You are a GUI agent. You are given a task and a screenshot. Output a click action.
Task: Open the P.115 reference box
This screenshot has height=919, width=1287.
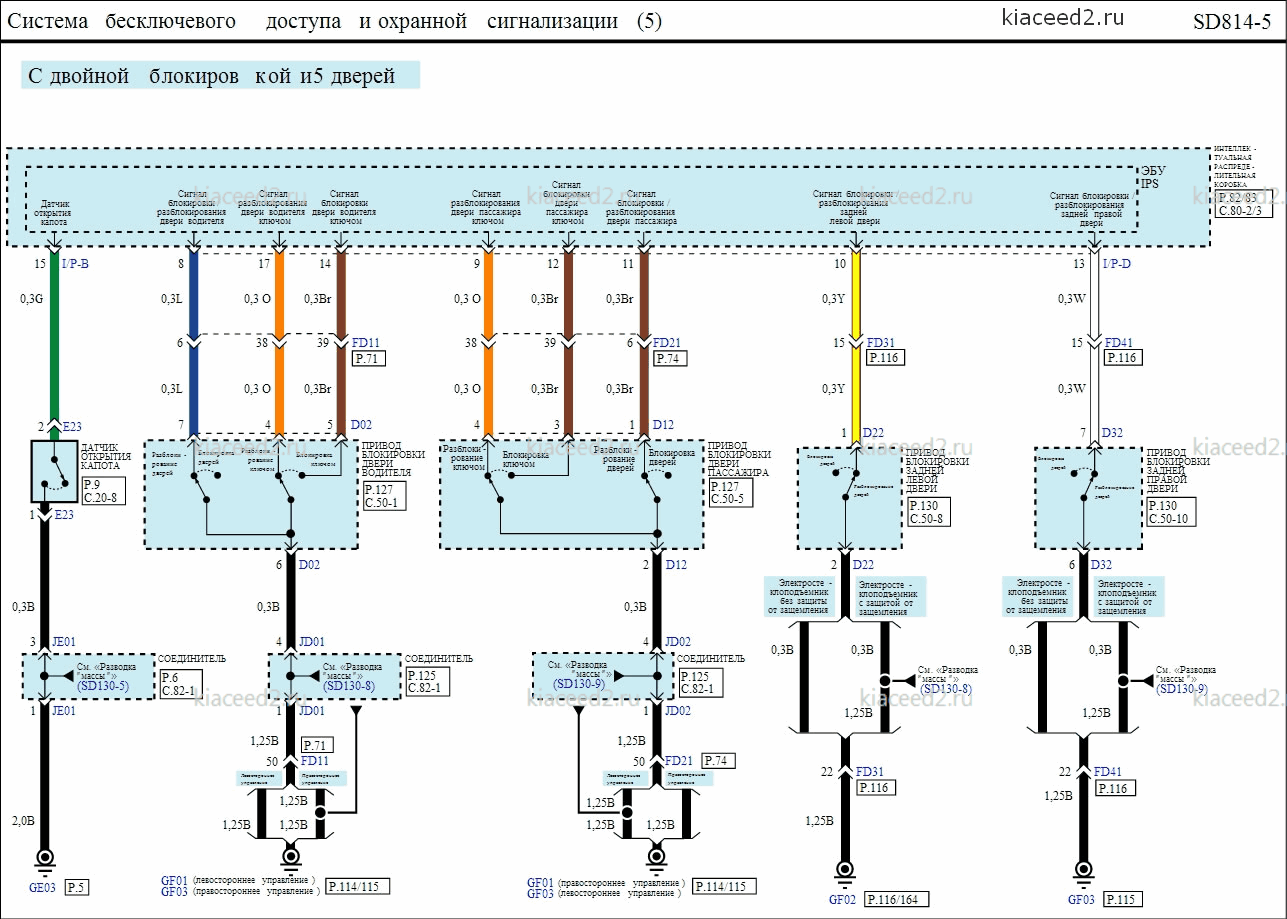tap(1121, 899)
